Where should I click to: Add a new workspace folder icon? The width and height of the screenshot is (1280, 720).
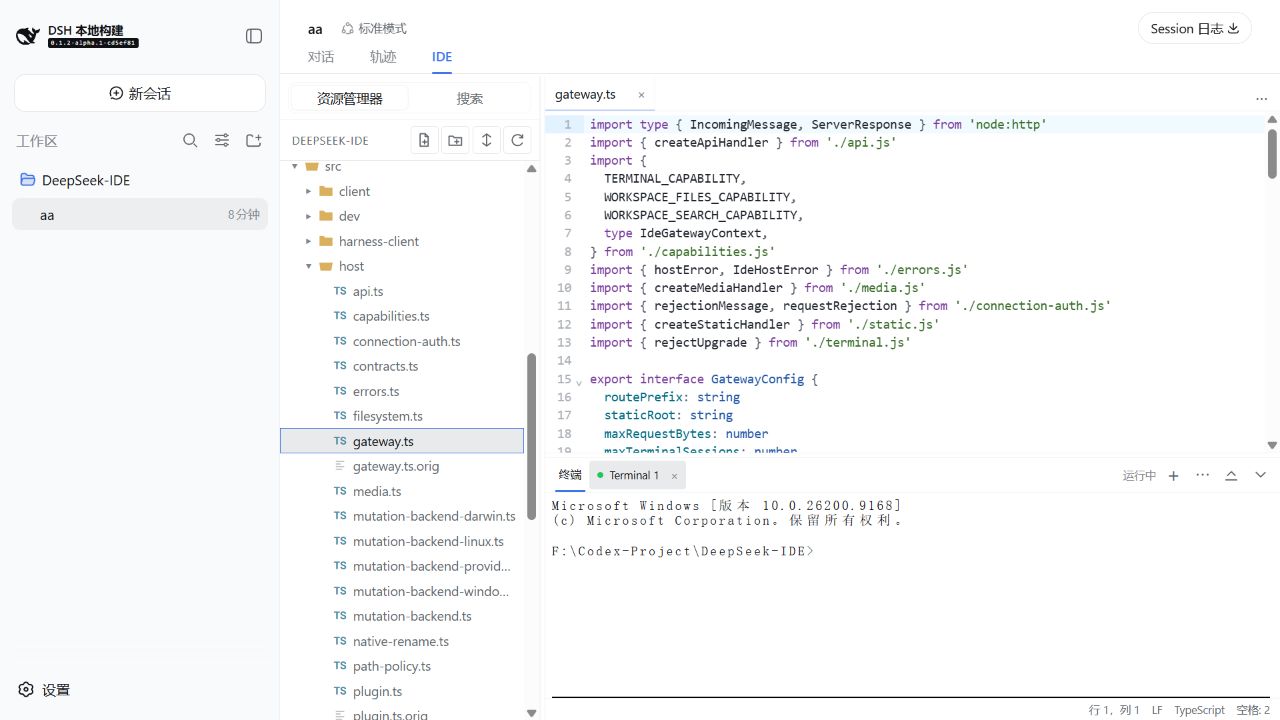tap(254, 141)
